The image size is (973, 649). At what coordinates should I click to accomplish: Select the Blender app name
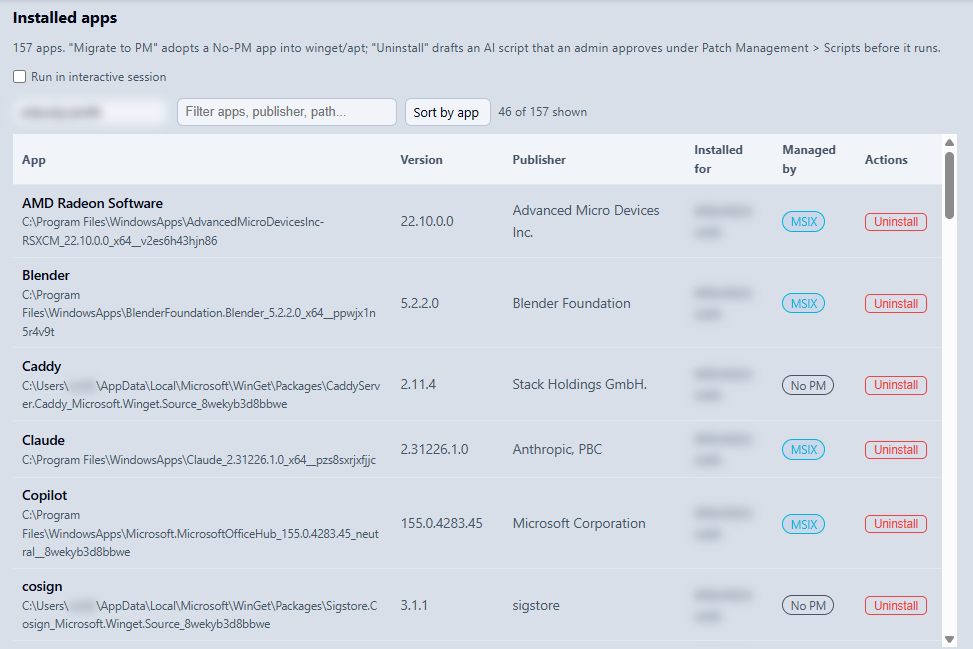click(46, 275)
